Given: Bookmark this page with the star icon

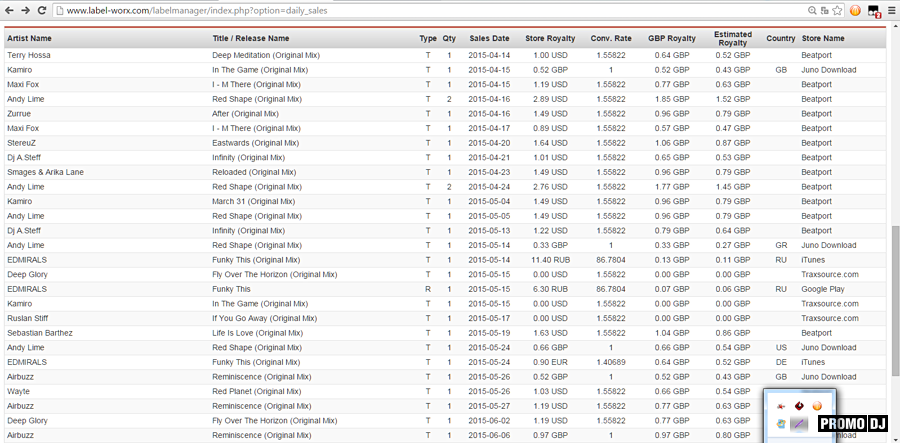Looking at the screenshot, I should click(x=835, y=10).
